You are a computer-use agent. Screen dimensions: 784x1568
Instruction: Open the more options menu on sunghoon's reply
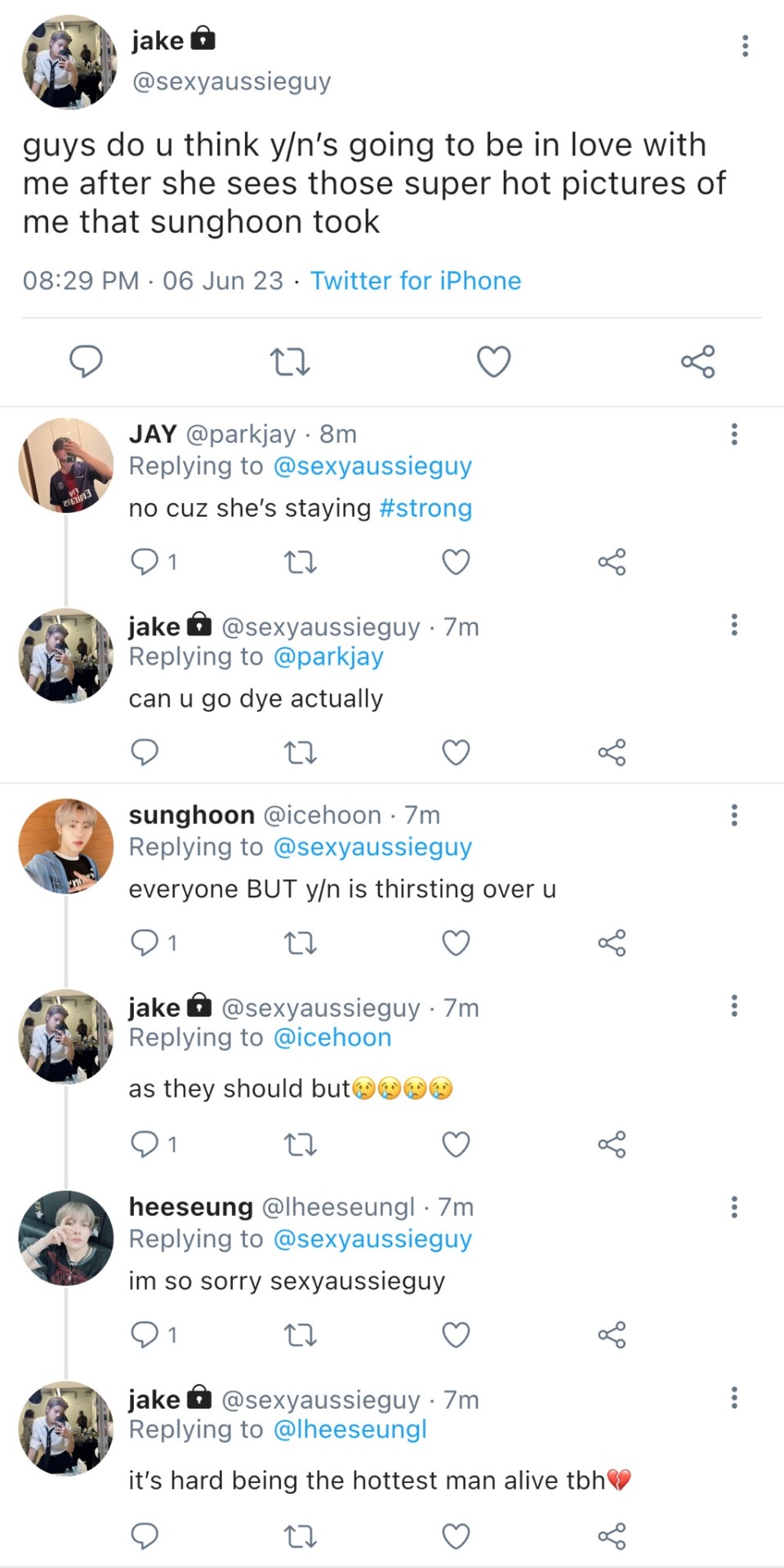point(734,815)
